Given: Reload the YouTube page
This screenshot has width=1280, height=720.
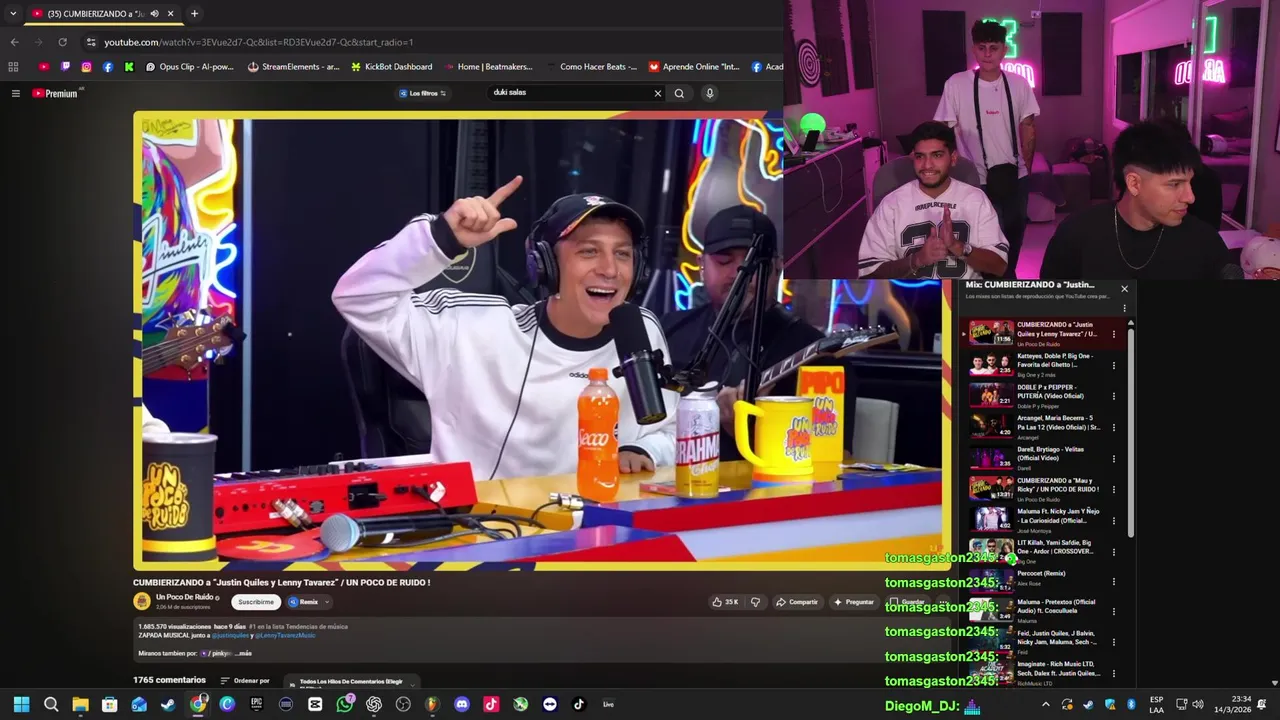Looking at the screenshot, I should pyautogui.click(x=62, y=42).
